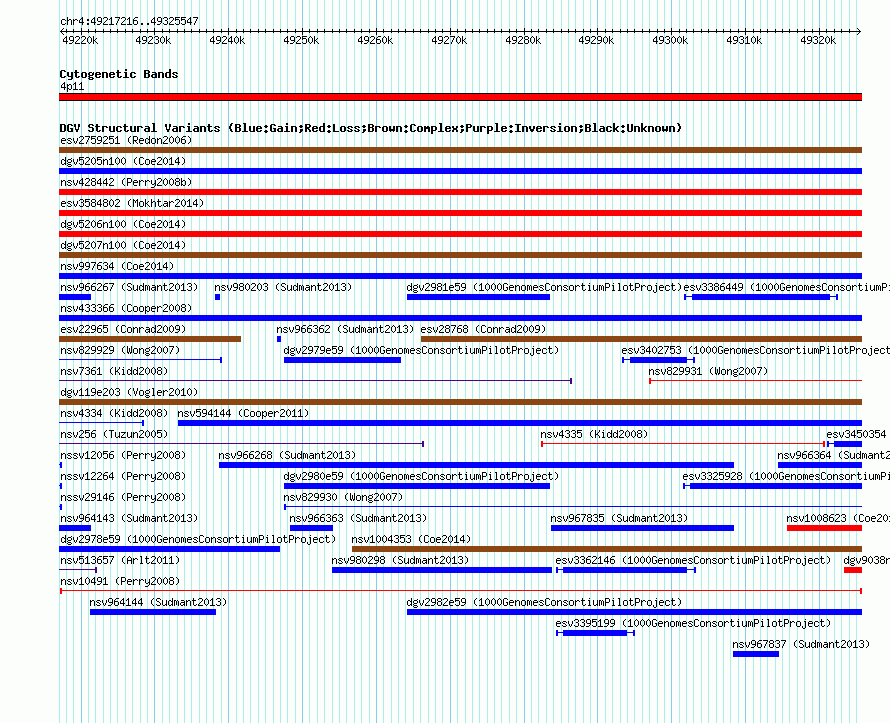Select the nsv966267 (Sudmant2013) label
Viewport: 890px width, 723px height.
click(x=129, y=287)
